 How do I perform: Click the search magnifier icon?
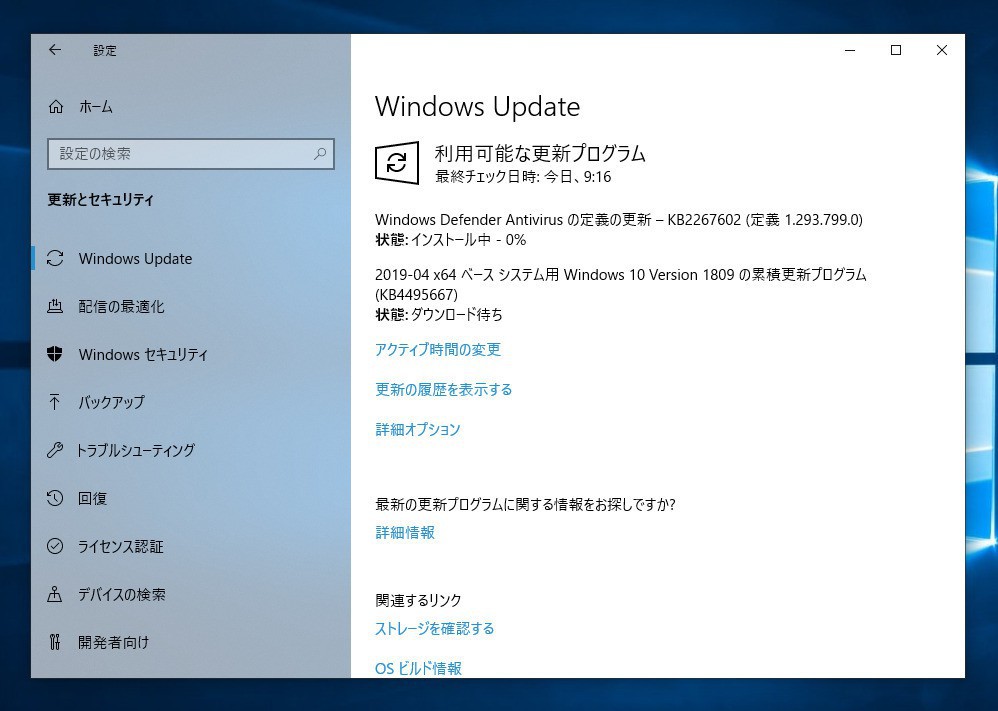(320, 153)
